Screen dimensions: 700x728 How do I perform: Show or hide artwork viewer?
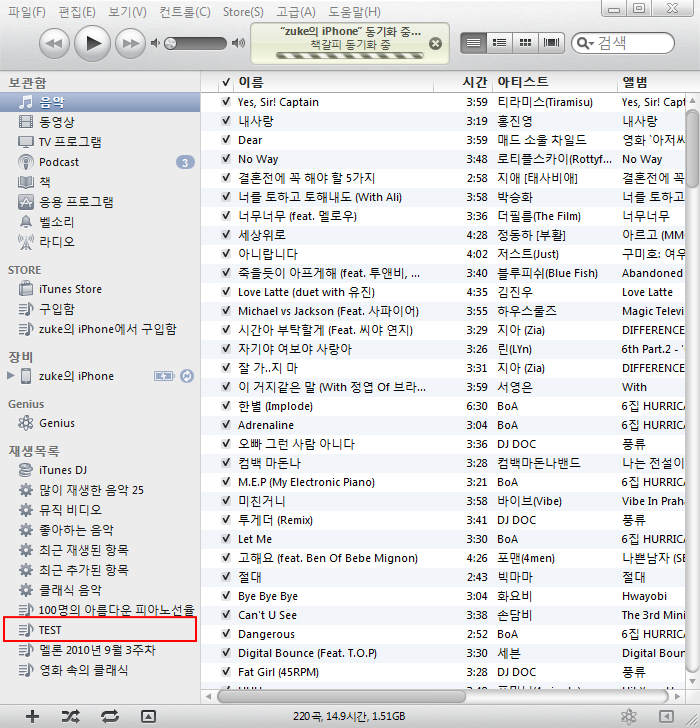(148, 716)
